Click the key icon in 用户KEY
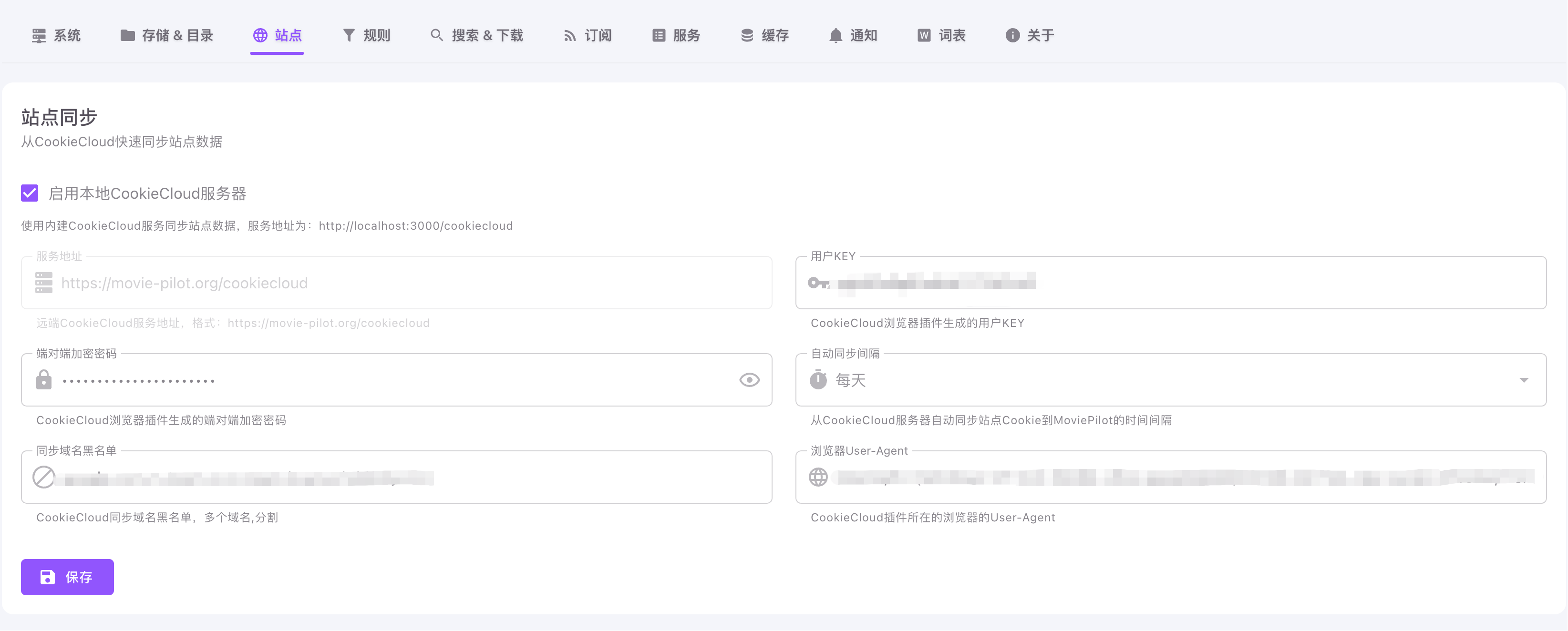This screenshot has width=1568, height=631. pos(818,283)
